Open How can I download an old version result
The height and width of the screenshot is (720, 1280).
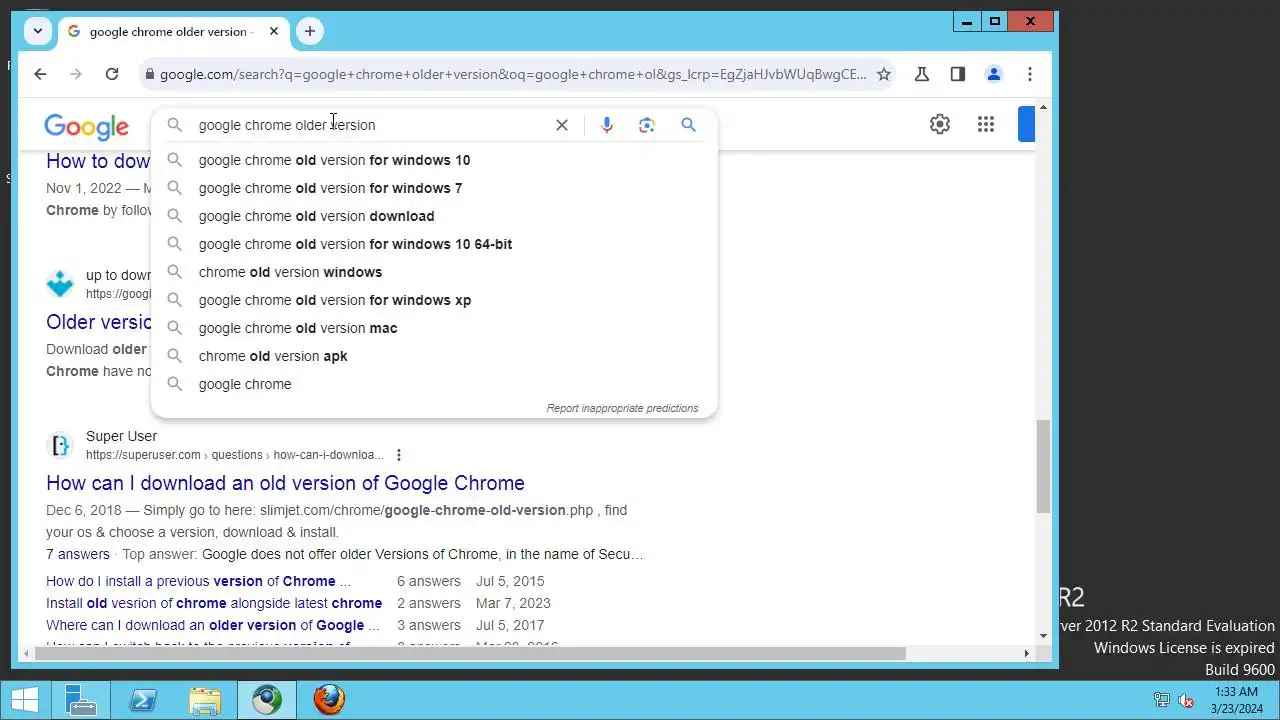pos(285,483)
